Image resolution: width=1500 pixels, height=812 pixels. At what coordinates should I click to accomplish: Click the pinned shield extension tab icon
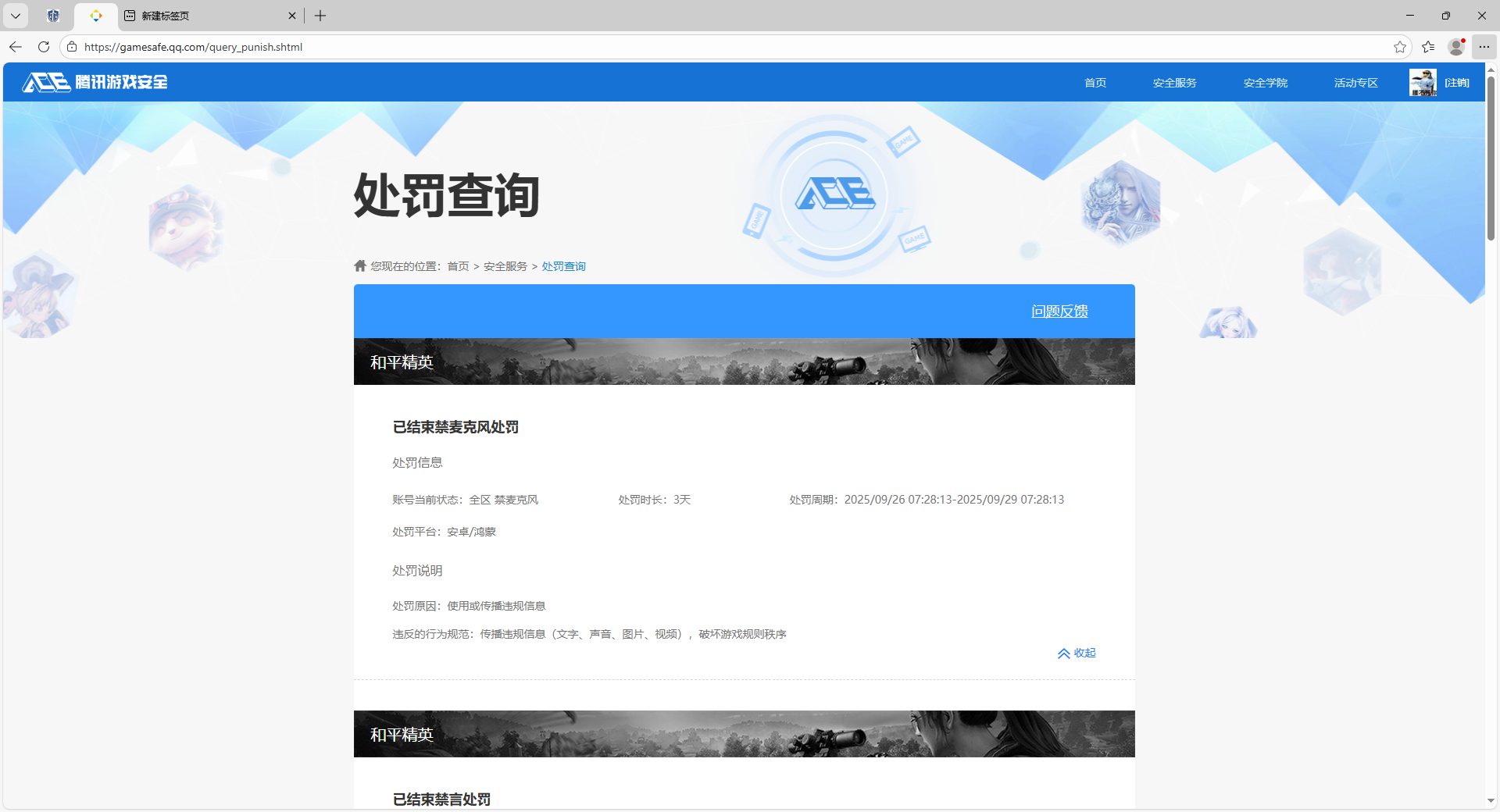pos(53,16)
